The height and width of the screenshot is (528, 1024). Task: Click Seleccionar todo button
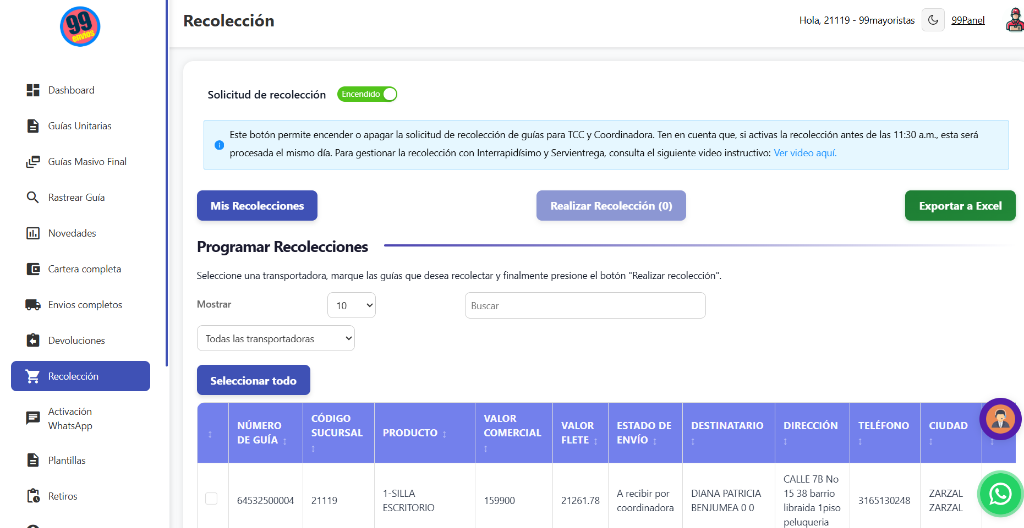(253, 381)
